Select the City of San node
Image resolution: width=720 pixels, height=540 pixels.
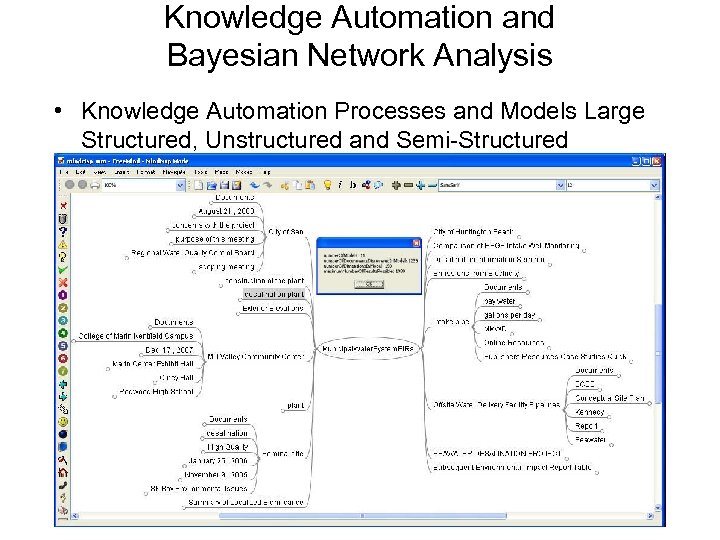286,232
